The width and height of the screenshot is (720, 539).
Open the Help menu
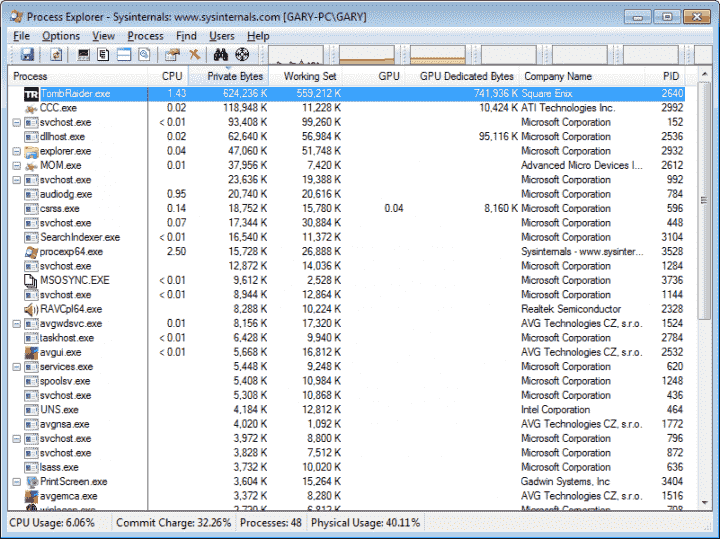[258, 36]
